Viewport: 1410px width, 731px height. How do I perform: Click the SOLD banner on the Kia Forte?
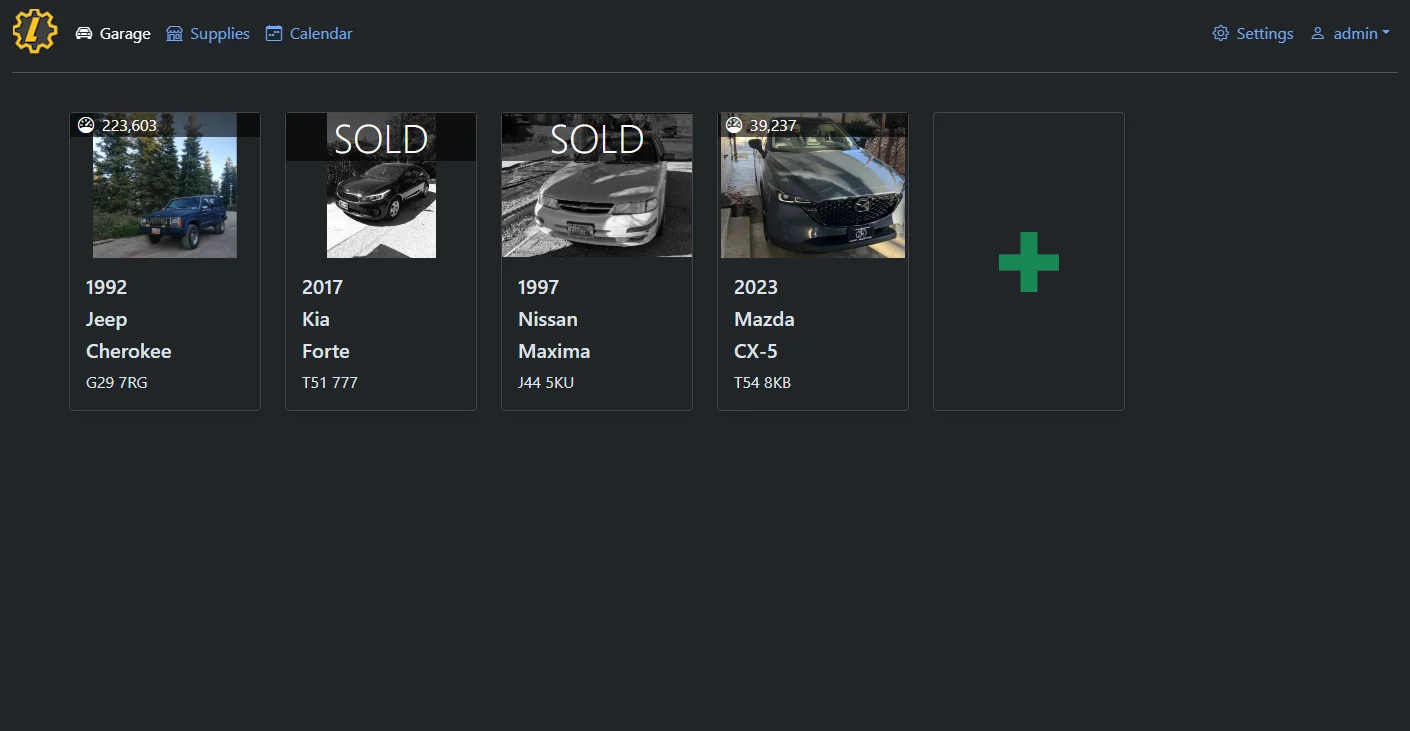click(x=380, y=138)
